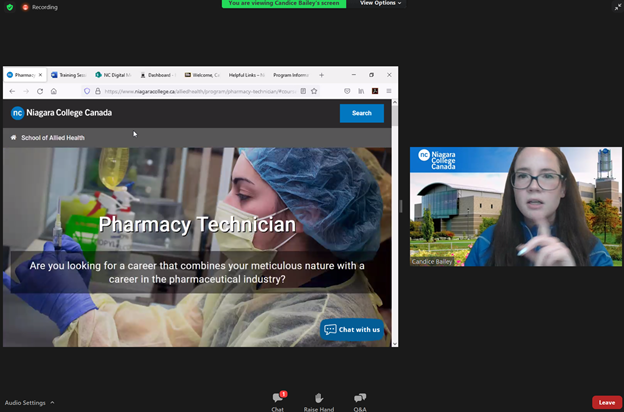This screenshot has width=624, height=412.
Task: Click the Niagara College Canada logo
Action: pyautogui.click(x=61, y=113)
